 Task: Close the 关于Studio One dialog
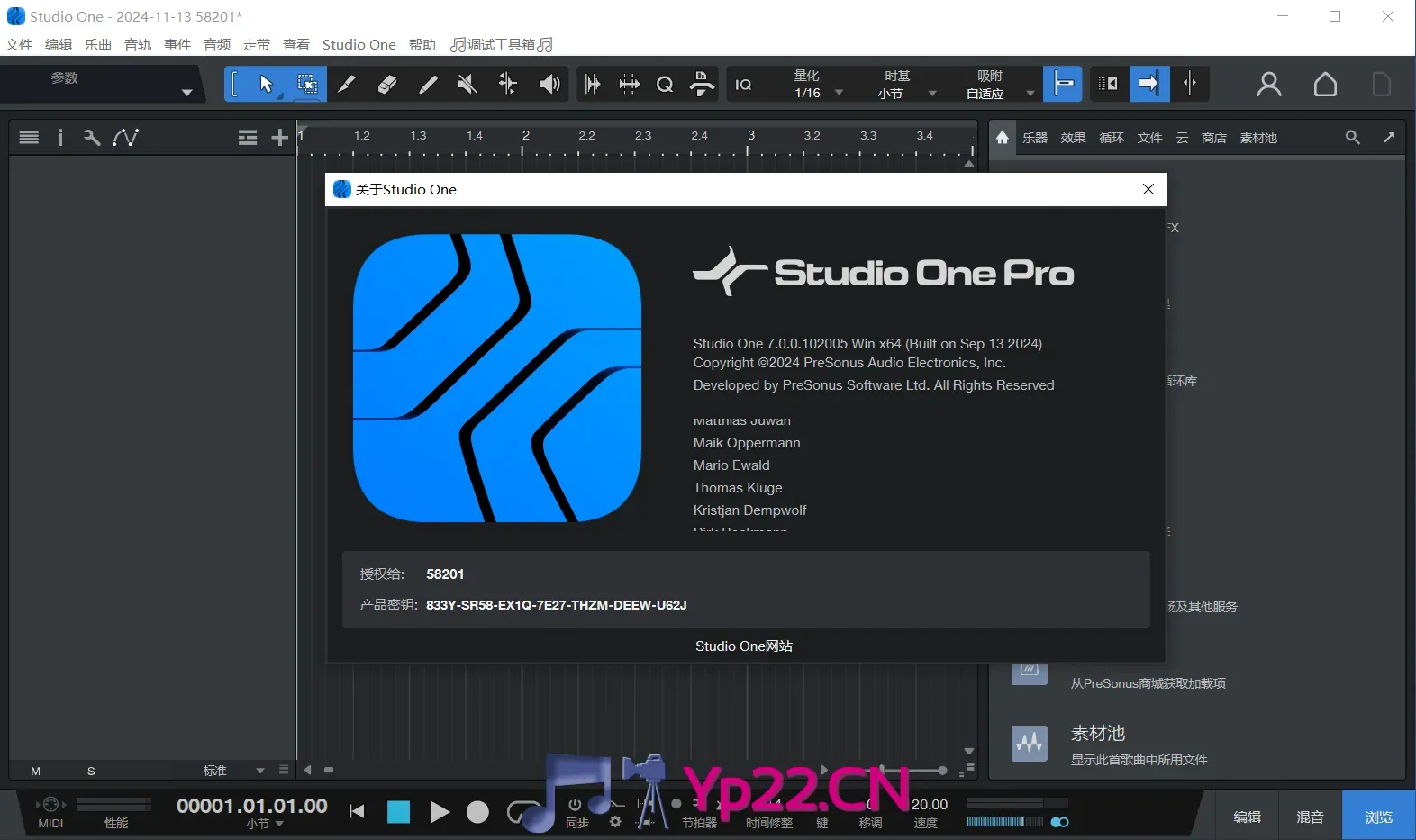(x=1148, y=189)
